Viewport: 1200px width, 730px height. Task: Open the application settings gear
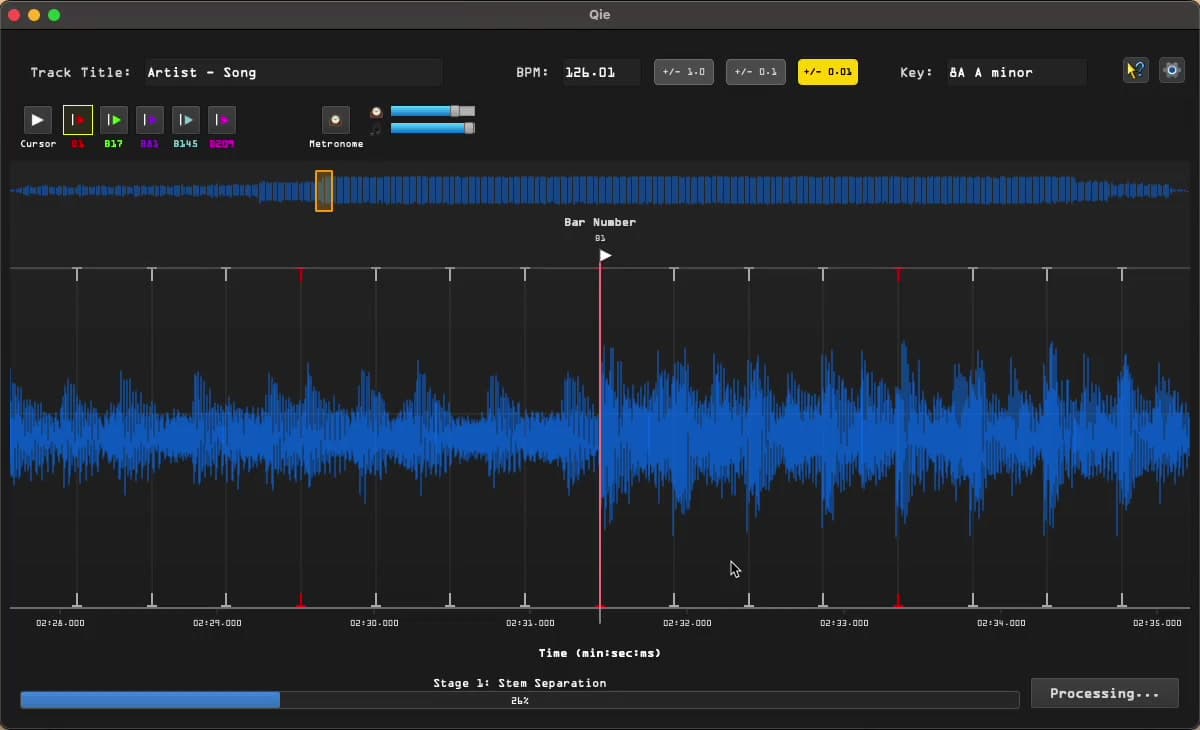pos(1172,70)
